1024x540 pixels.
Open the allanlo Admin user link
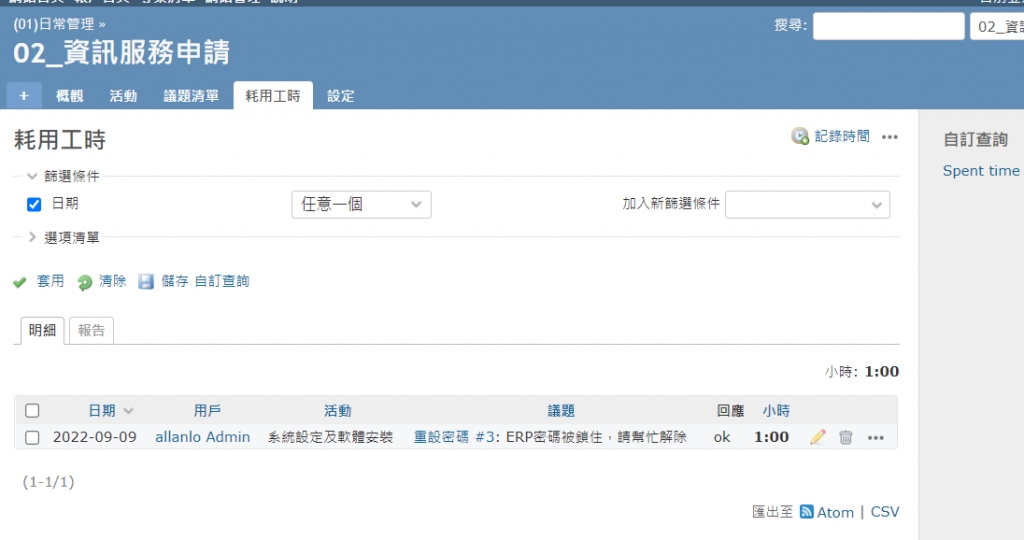(203, 437)
